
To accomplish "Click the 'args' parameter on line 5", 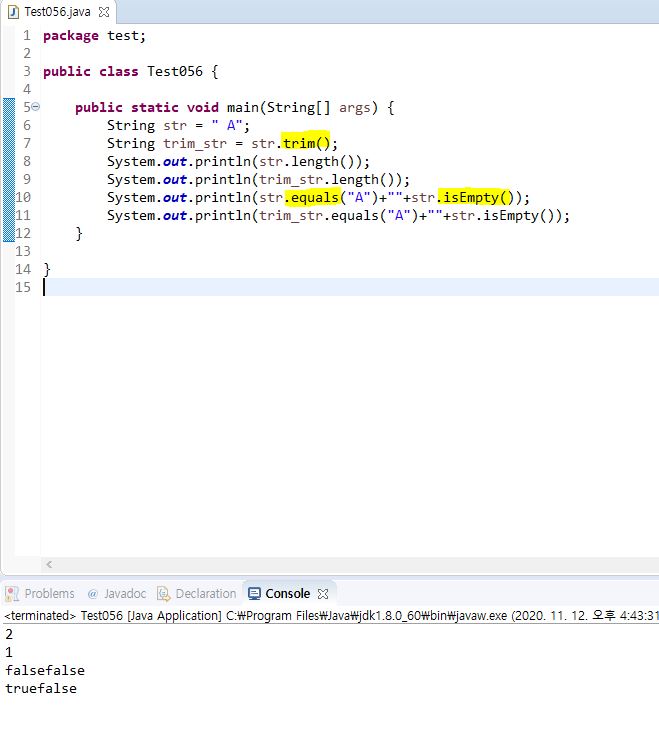I will pos(355,107).
